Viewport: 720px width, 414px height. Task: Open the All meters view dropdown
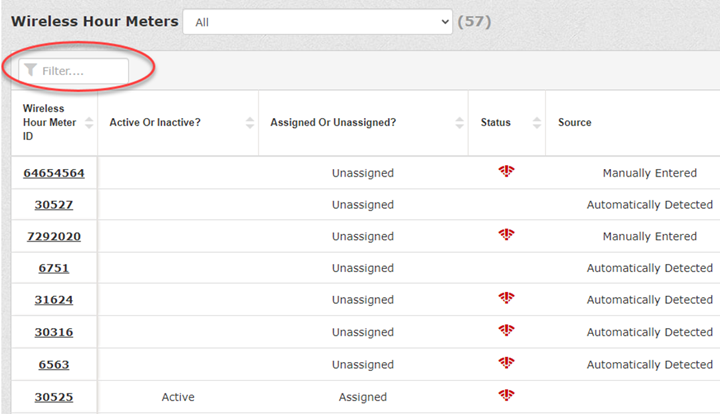pos(317,22)
